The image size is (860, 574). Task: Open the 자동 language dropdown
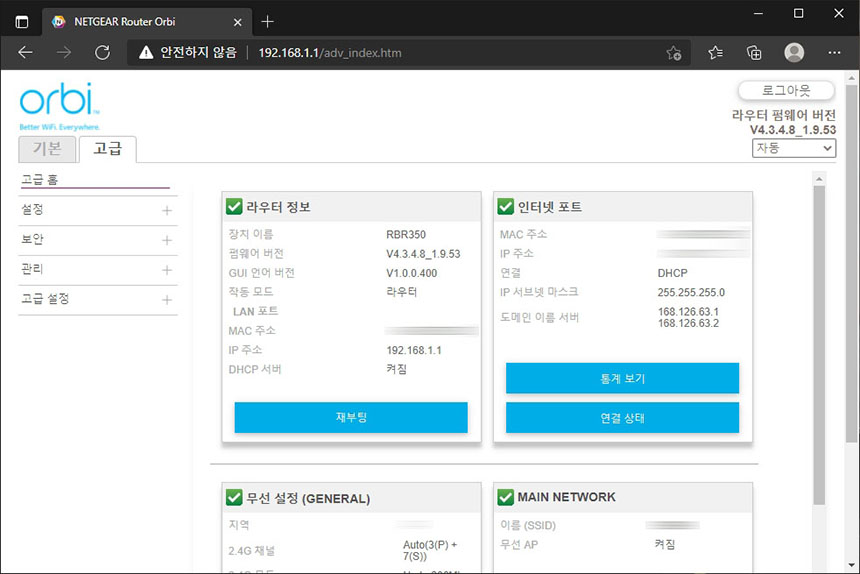[794, 148]
